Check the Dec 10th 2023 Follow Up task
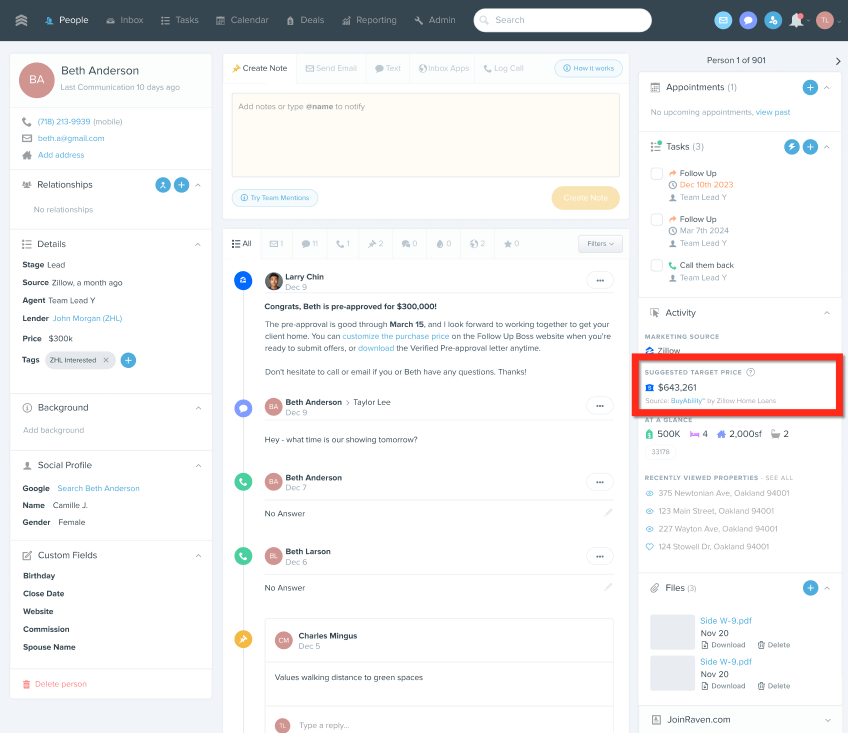 coord(656,174)
